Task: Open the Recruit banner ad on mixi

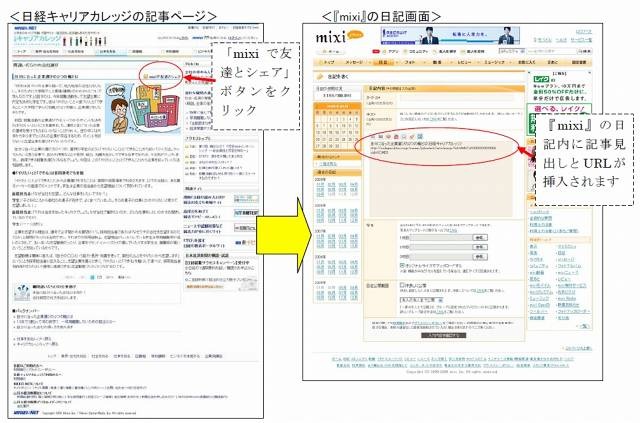Action: pyautogui.click(x=450, y=36)
